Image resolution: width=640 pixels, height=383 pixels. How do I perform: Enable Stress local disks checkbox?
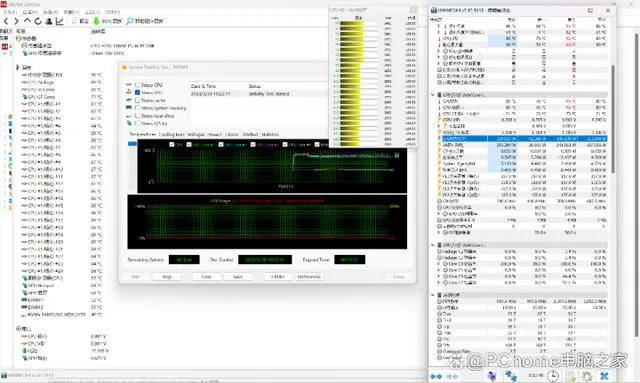coord(138,116)
